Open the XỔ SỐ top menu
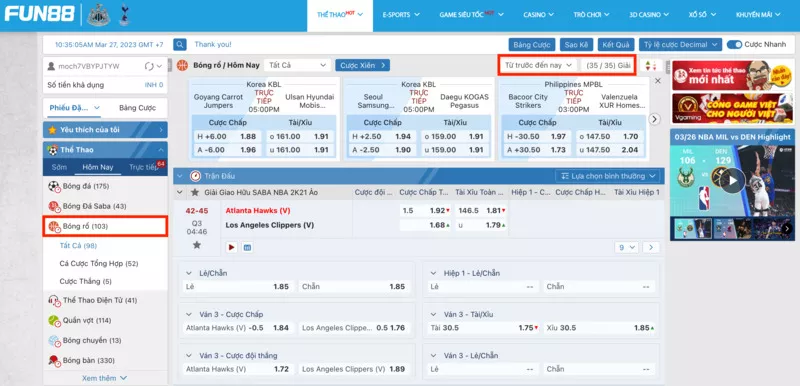The image size is (800, 386). (x=702, y=15)
